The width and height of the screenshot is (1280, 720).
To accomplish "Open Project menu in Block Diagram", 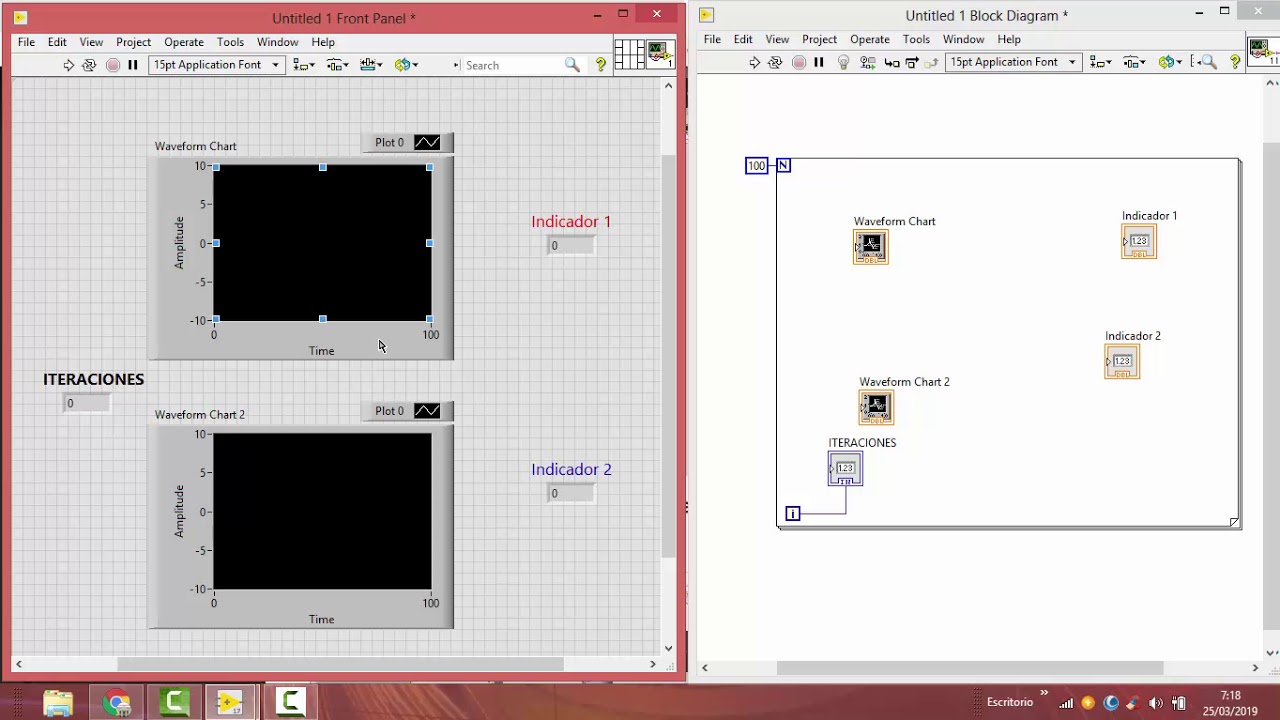I will click(819, 39).
